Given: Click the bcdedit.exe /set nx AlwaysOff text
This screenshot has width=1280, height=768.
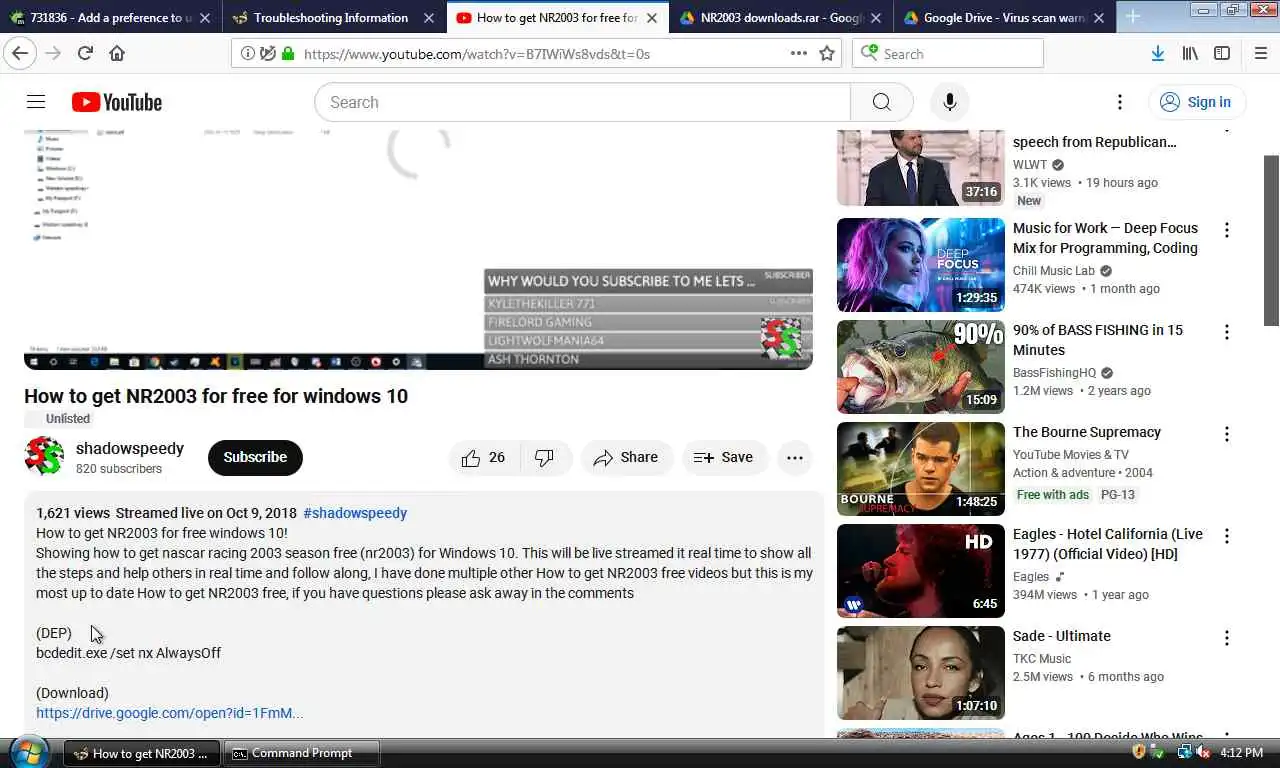Looking at the screenshot, I should pyautogui.click(x=128, y=653).
